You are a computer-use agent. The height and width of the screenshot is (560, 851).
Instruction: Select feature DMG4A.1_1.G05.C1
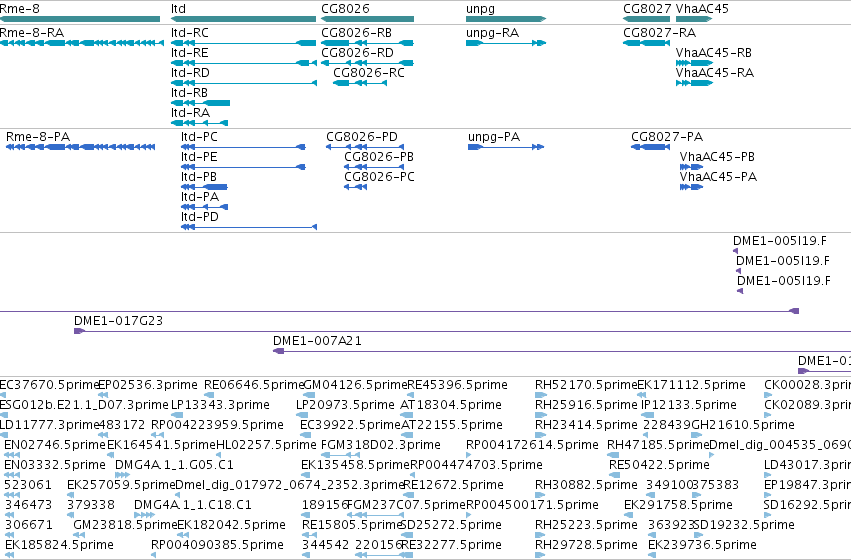coord(123,475)
